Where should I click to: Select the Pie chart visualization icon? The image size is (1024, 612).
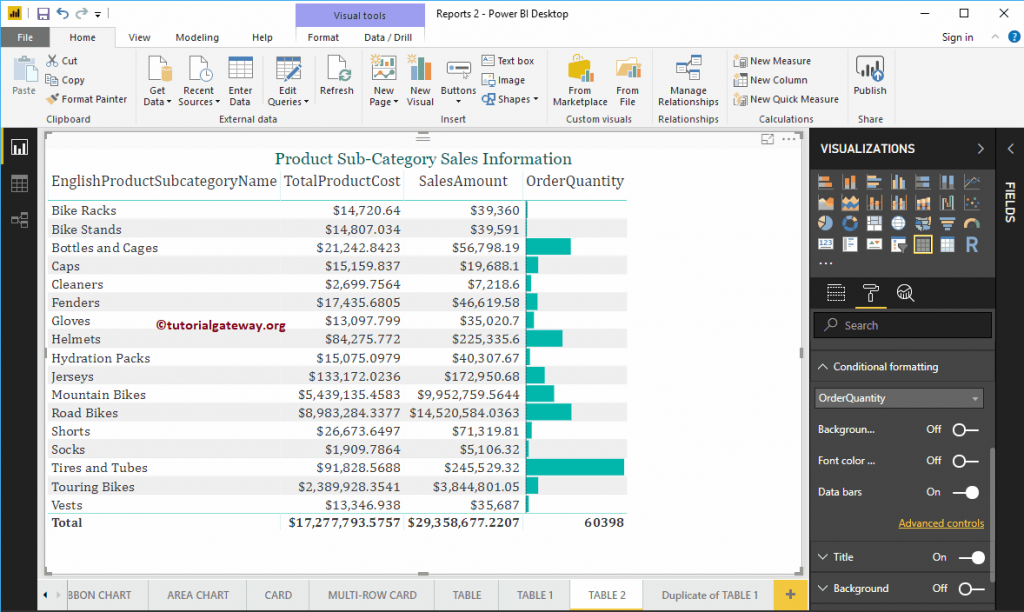[x=827, y=223]
